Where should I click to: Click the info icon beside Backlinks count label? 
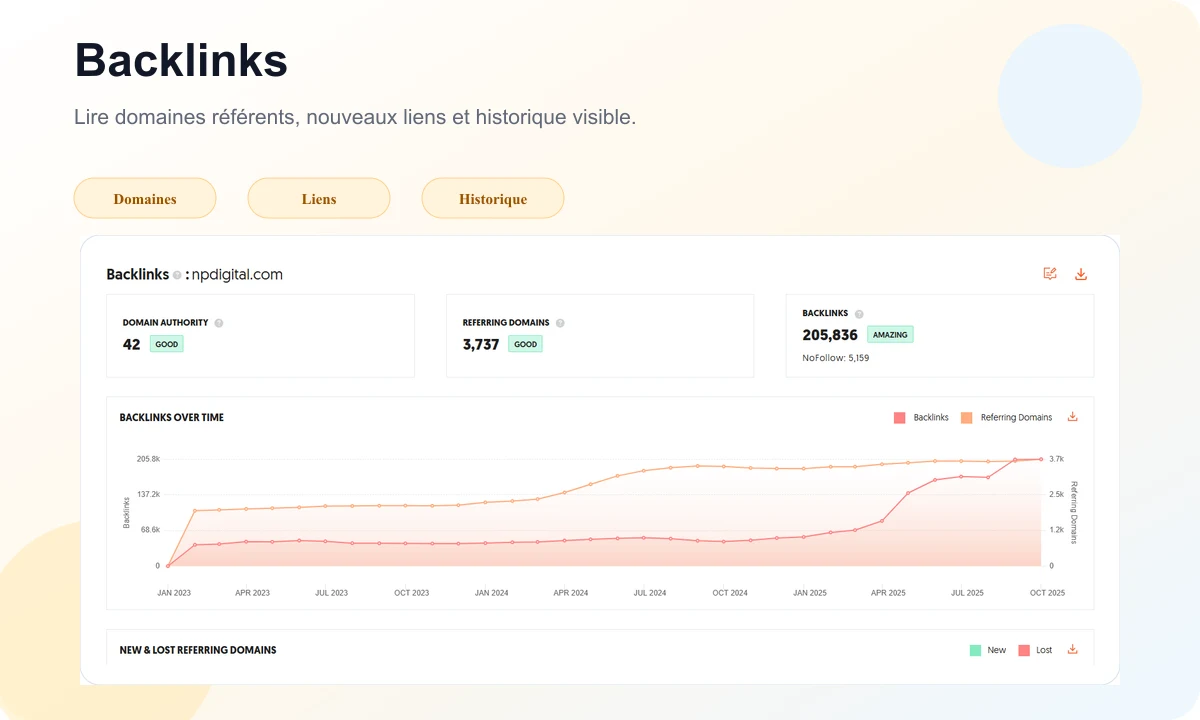pyautogui.click(x=859, y=314)
